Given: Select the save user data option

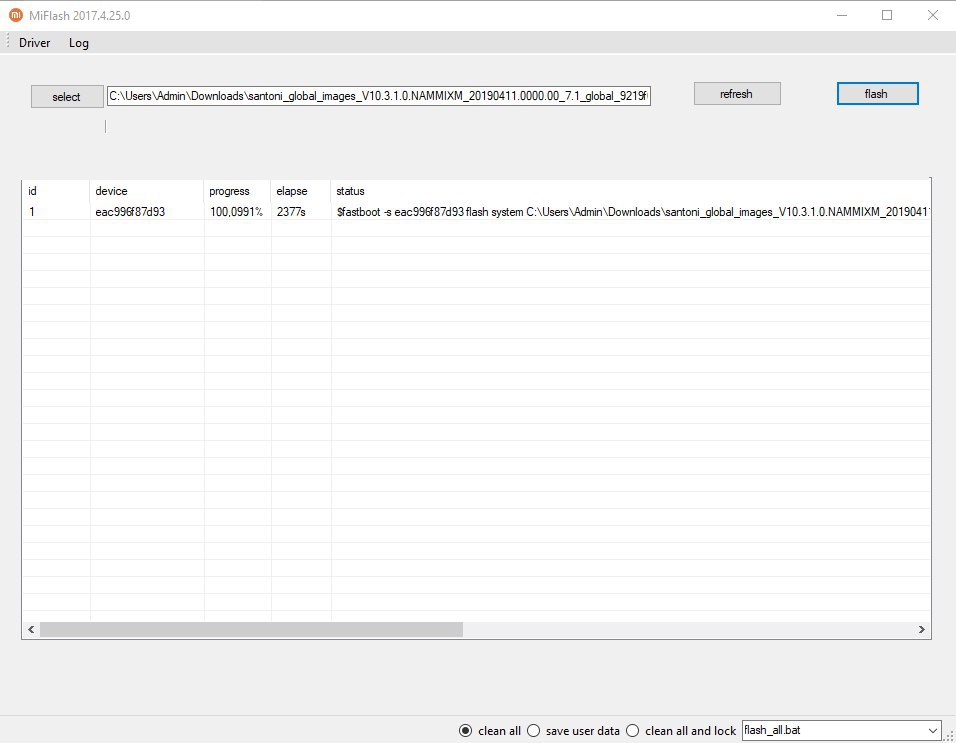Looking at the screenshot, I should (573, 730).
